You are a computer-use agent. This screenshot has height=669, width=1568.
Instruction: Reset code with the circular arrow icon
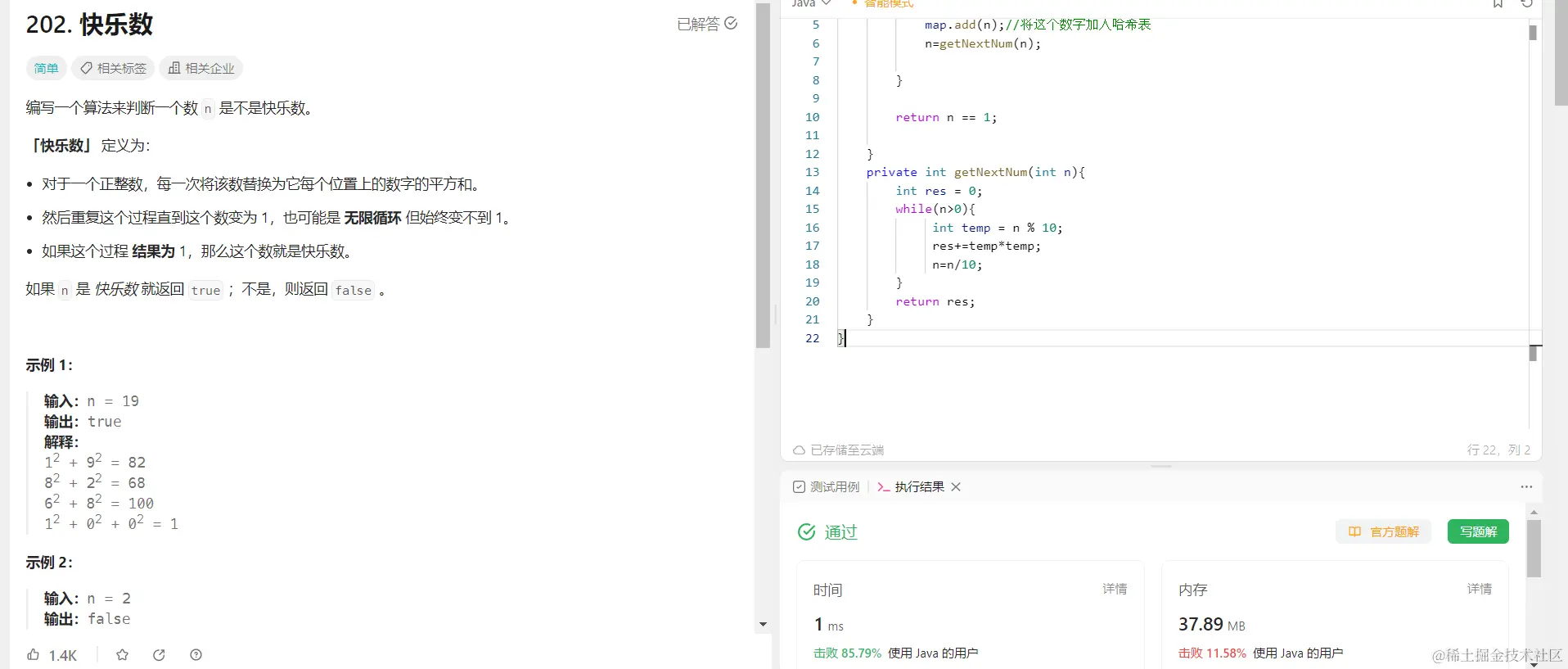coord(1526,3)
